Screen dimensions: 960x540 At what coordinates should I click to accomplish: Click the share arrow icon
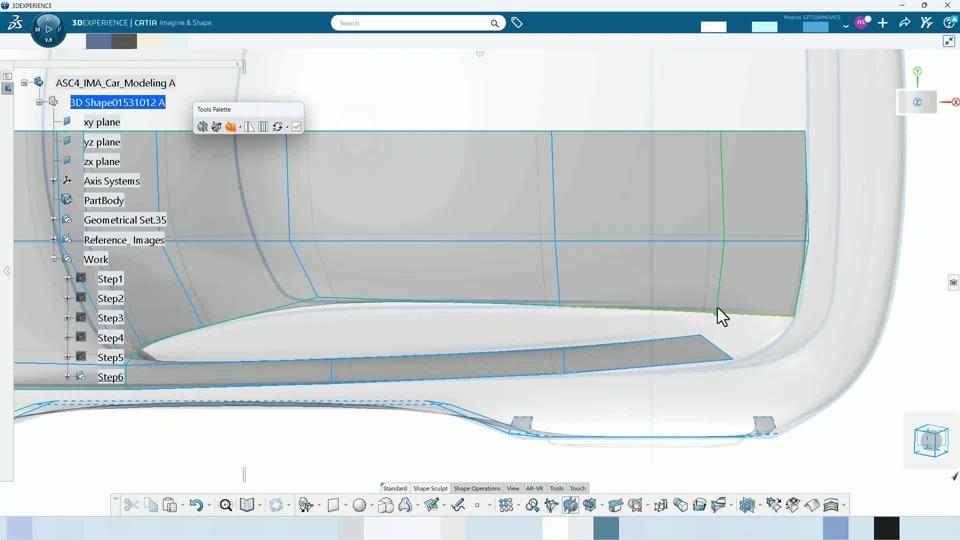904,23
